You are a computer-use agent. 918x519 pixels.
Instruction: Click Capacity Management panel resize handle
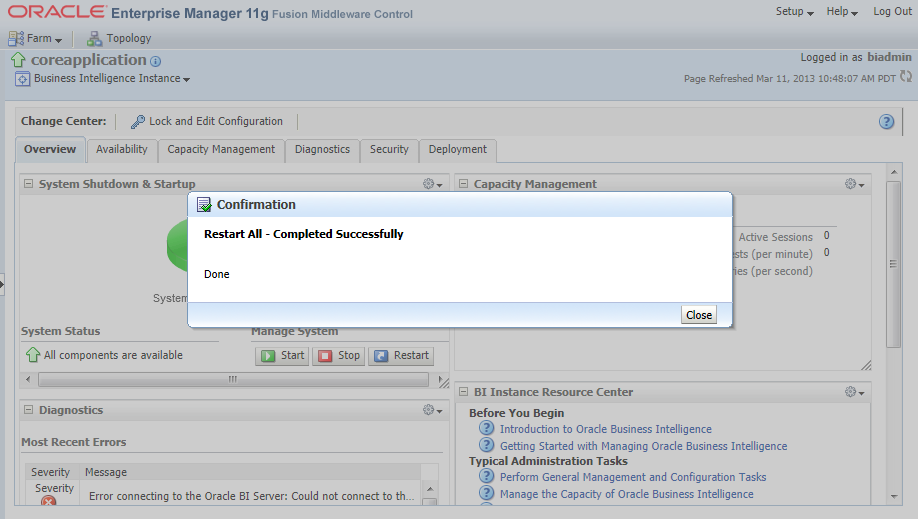pos(866,365)
